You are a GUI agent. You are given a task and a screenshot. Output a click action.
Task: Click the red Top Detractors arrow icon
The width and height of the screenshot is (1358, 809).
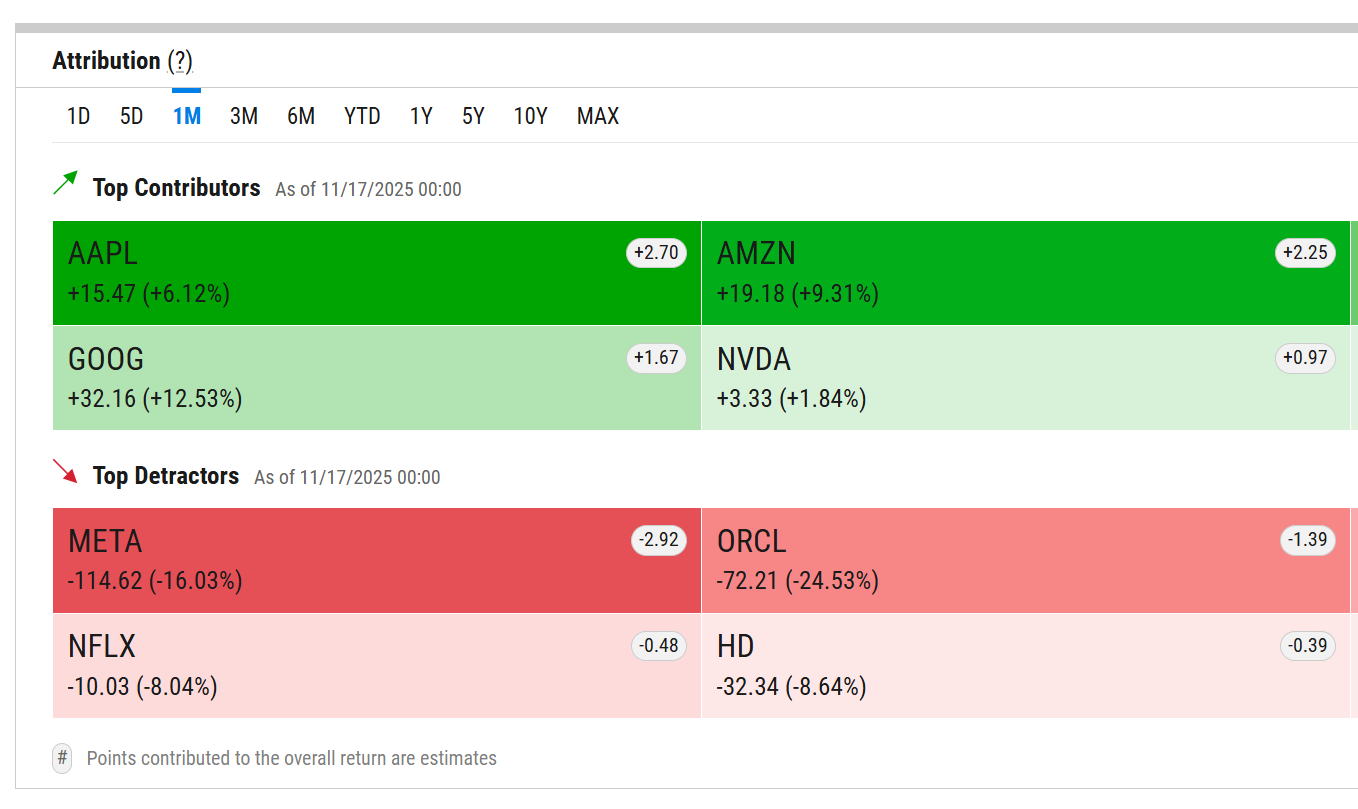65,471
